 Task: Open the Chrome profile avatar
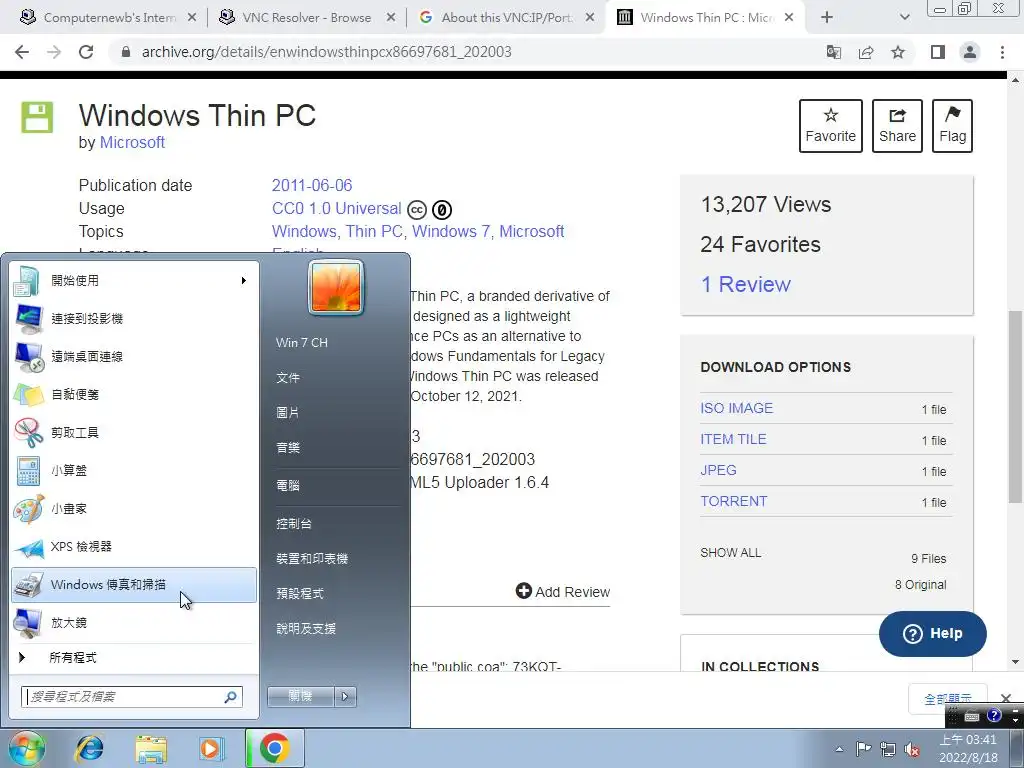[970, 52]
